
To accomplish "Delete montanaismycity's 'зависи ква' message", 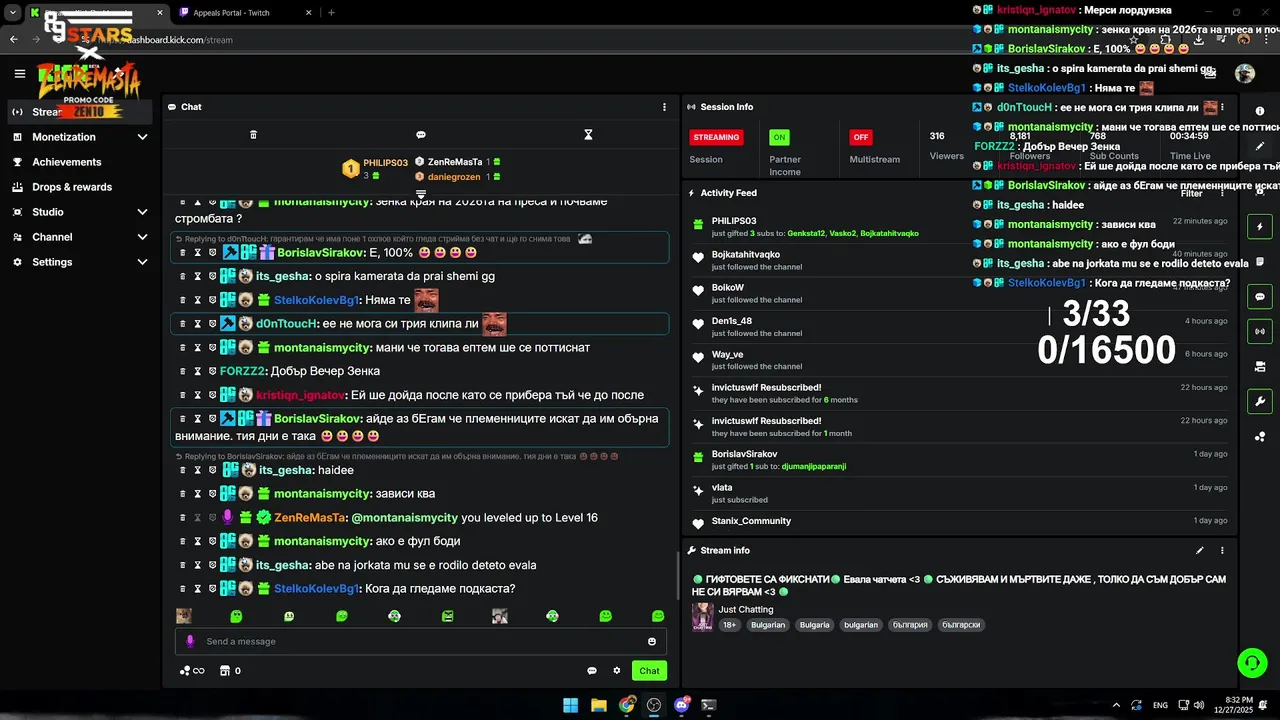I will (x=183, y=494).
